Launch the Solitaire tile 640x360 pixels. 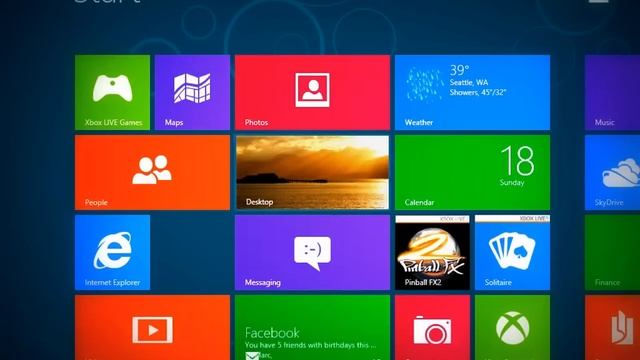pos(512,253)
